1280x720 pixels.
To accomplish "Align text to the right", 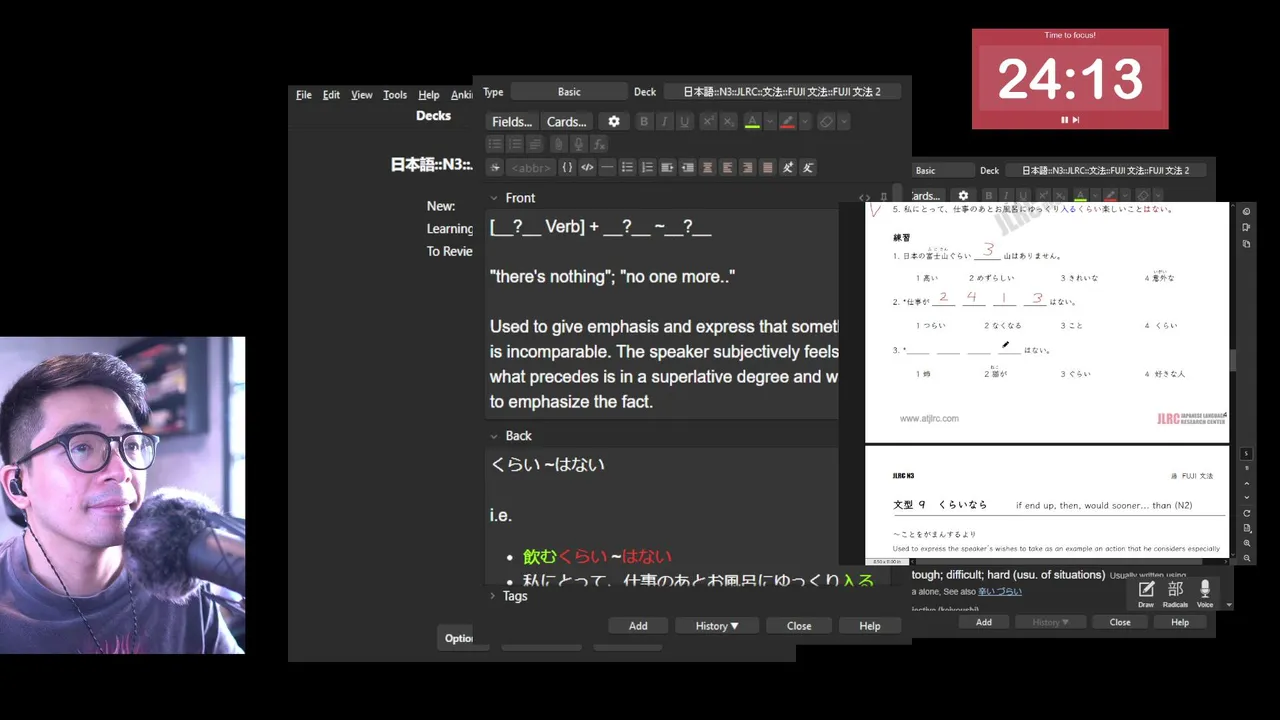I will [x=747, y=167].
